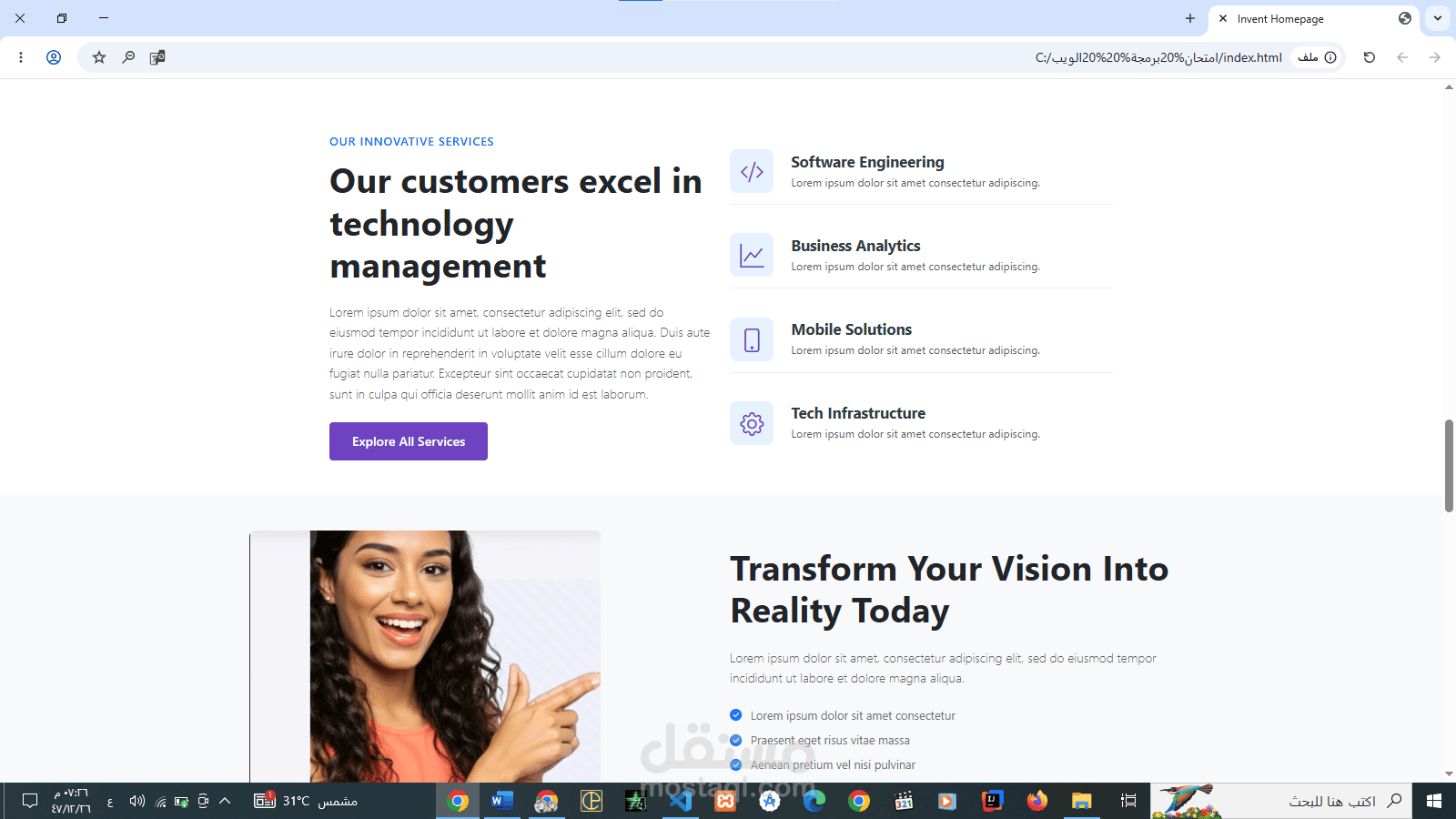
Task: Open the Software Engineering service heading
Action: [867, 162]
